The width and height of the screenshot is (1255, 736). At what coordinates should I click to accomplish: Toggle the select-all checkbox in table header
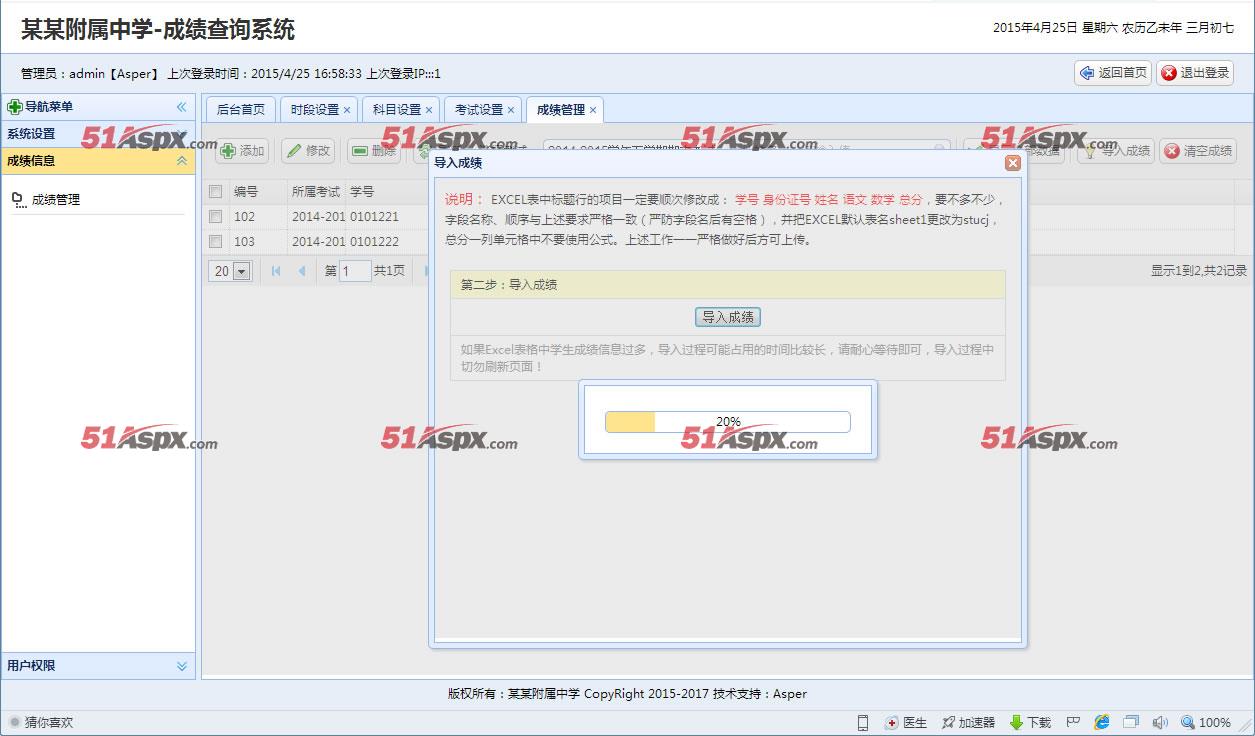[x=215, y=191]
